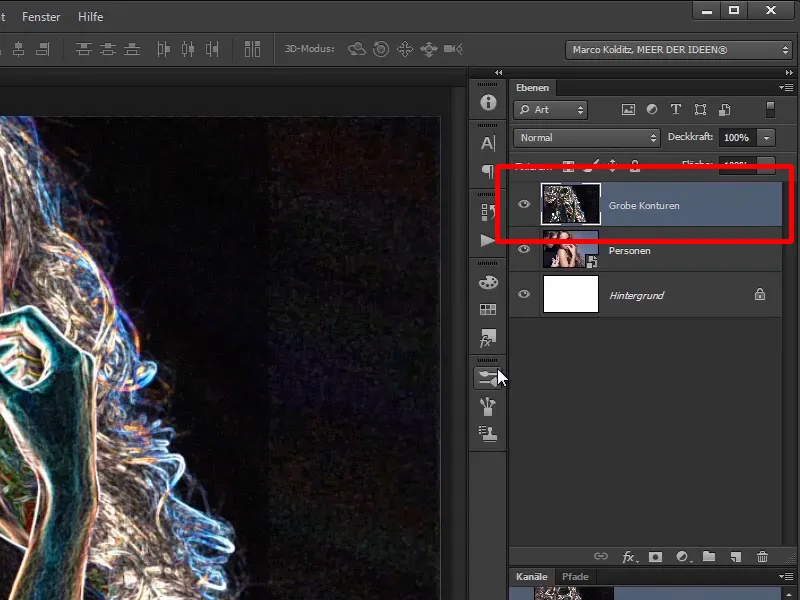Click distribute top edges icon
This screenshot has height=600, width=800.
84,49
